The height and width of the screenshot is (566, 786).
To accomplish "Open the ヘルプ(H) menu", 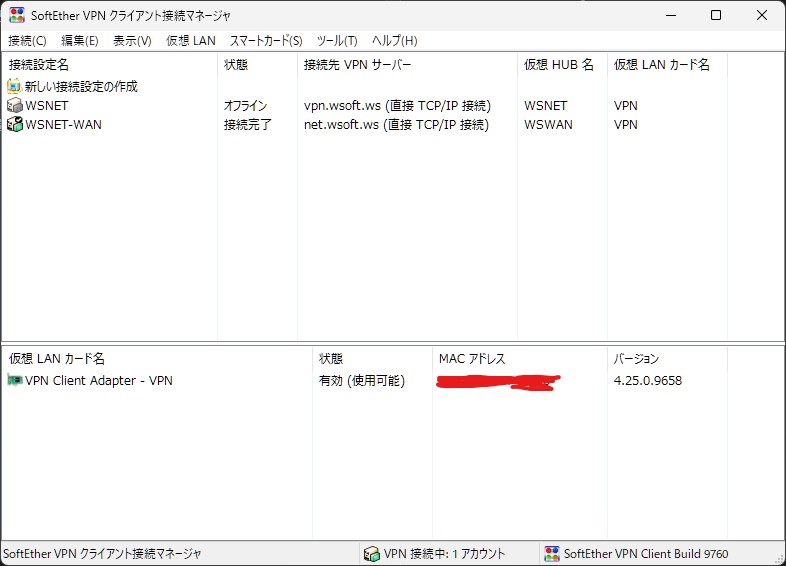I will pos(395,41).
